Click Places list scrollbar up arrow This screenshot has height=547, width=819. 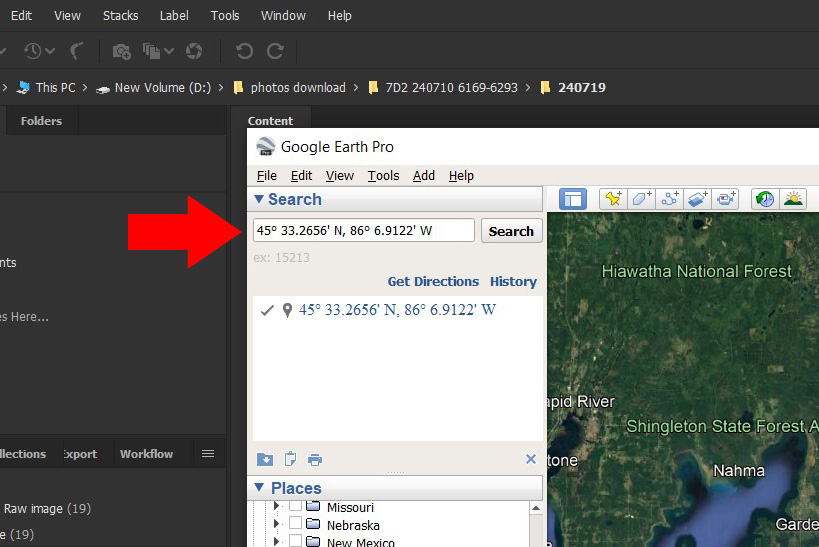535,508
